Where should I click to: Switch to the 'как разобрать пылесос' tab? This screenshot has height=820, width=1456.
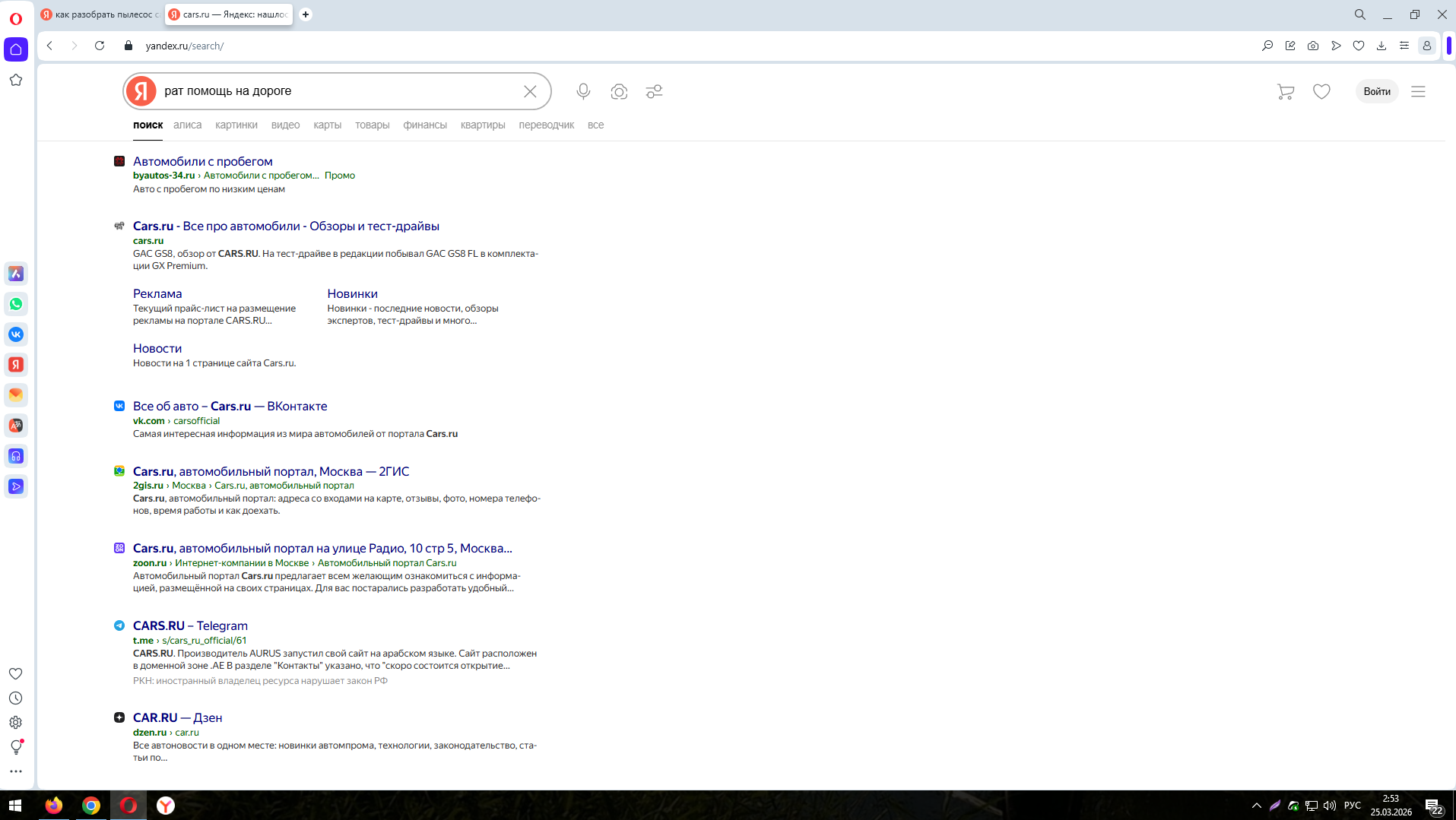tap(100, 14)
